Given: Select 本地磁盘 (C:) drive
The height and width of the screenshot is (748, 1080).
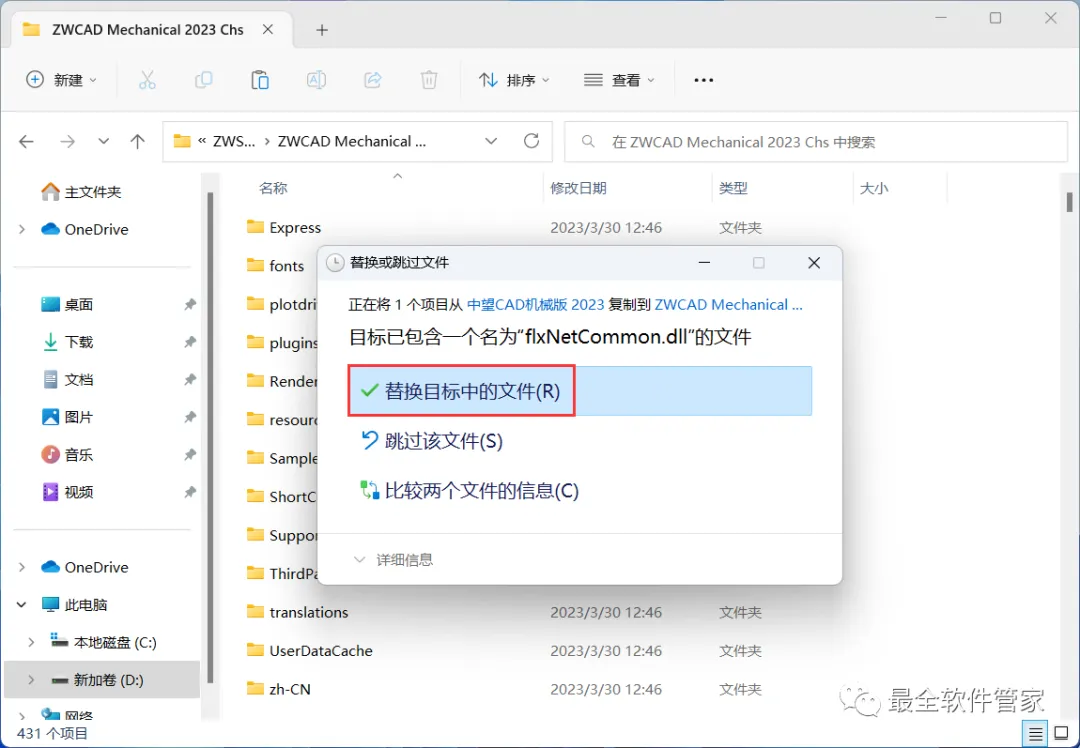Looking at the screenshot, I should click(x=103, y=642).
